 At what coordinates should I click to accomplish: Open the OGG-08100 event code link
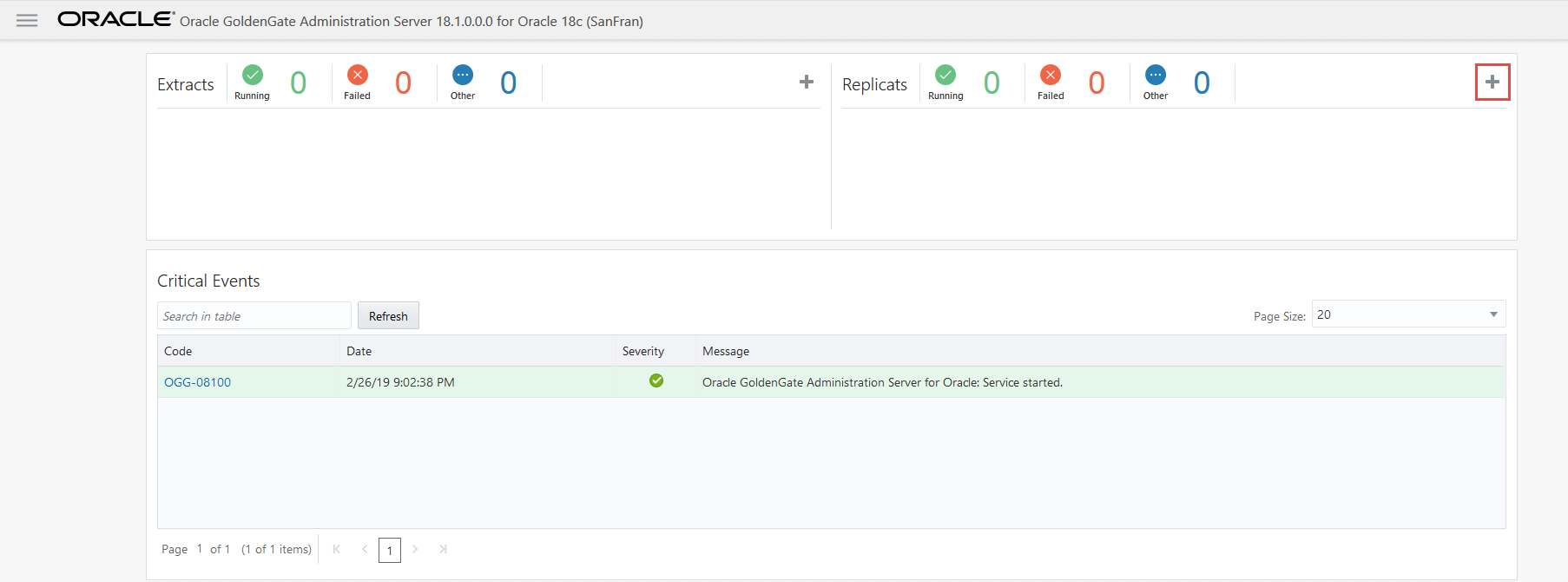(x=198, y=382)
